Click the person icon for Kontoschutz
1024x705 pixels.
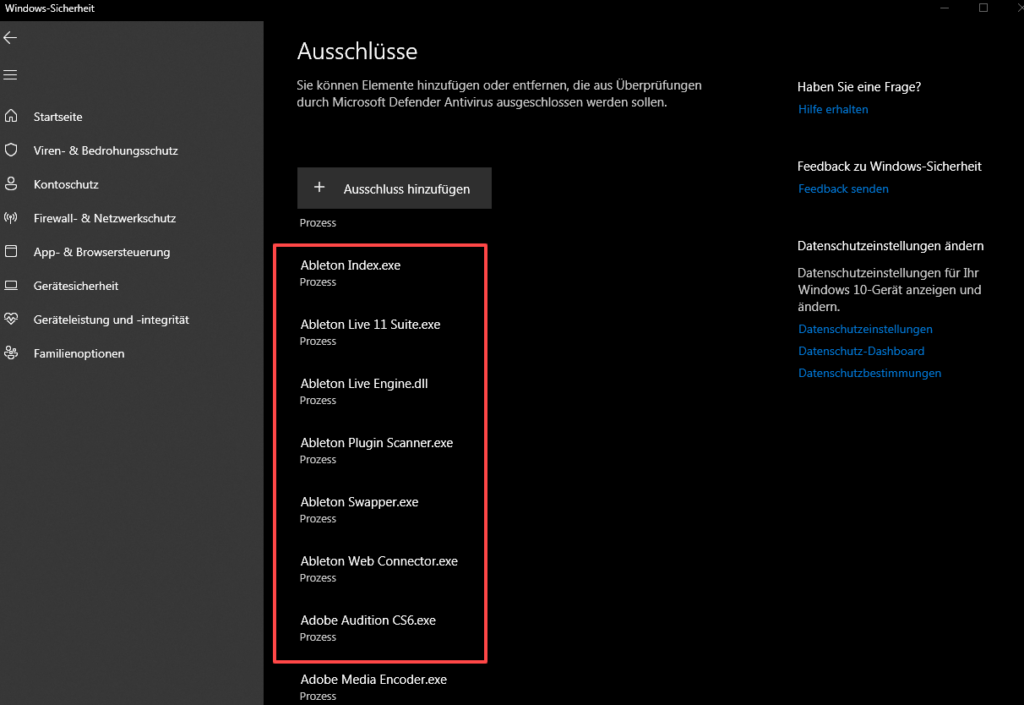click(x=11, y=184)
